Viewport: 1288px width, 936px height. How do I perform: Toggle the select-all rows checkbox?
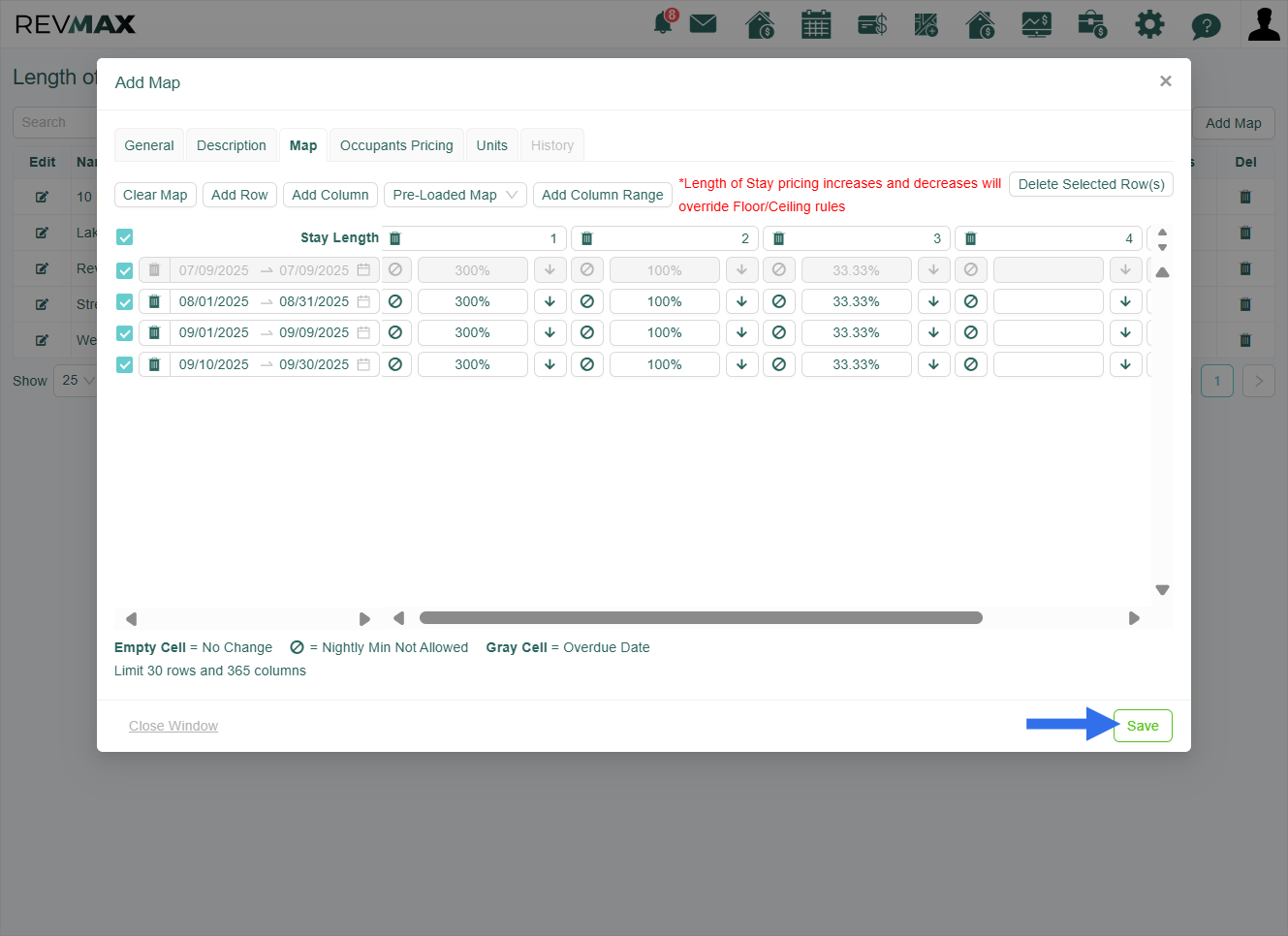pos(125,237)
